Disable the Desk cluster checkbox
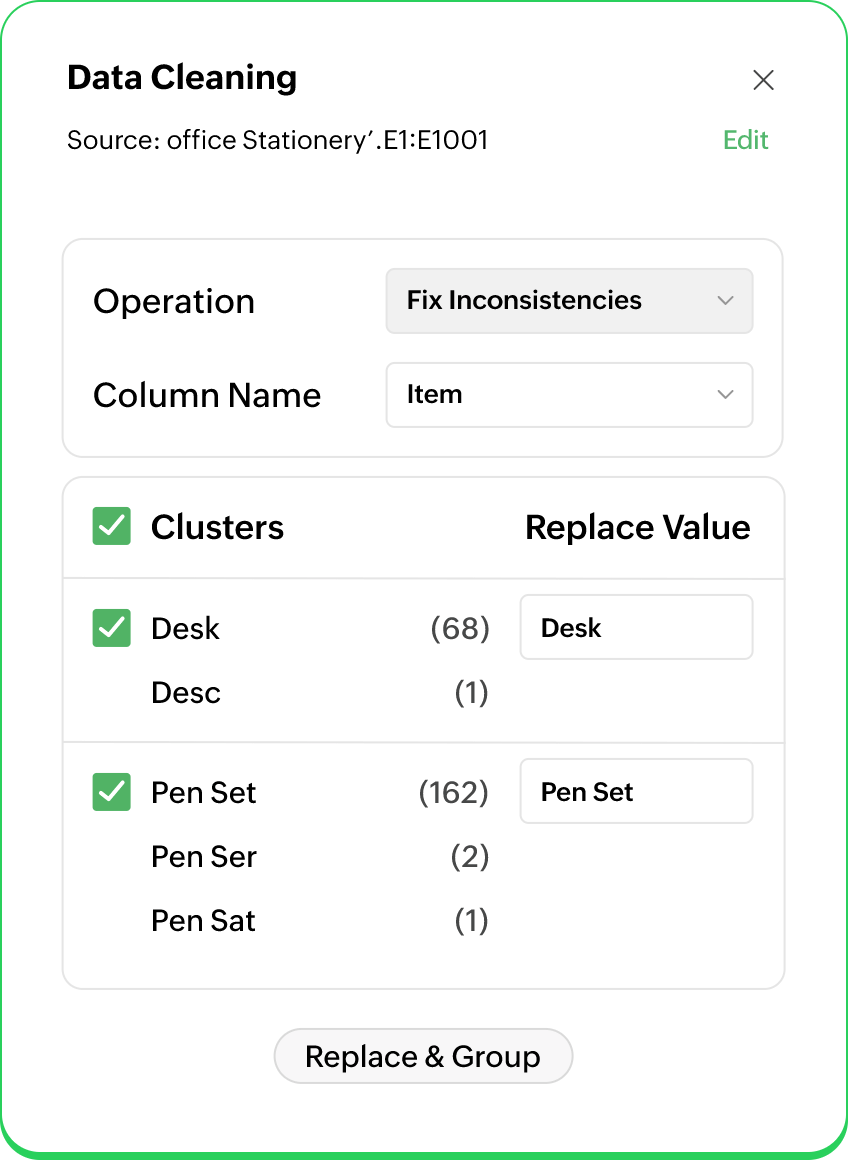 [111, 628]
